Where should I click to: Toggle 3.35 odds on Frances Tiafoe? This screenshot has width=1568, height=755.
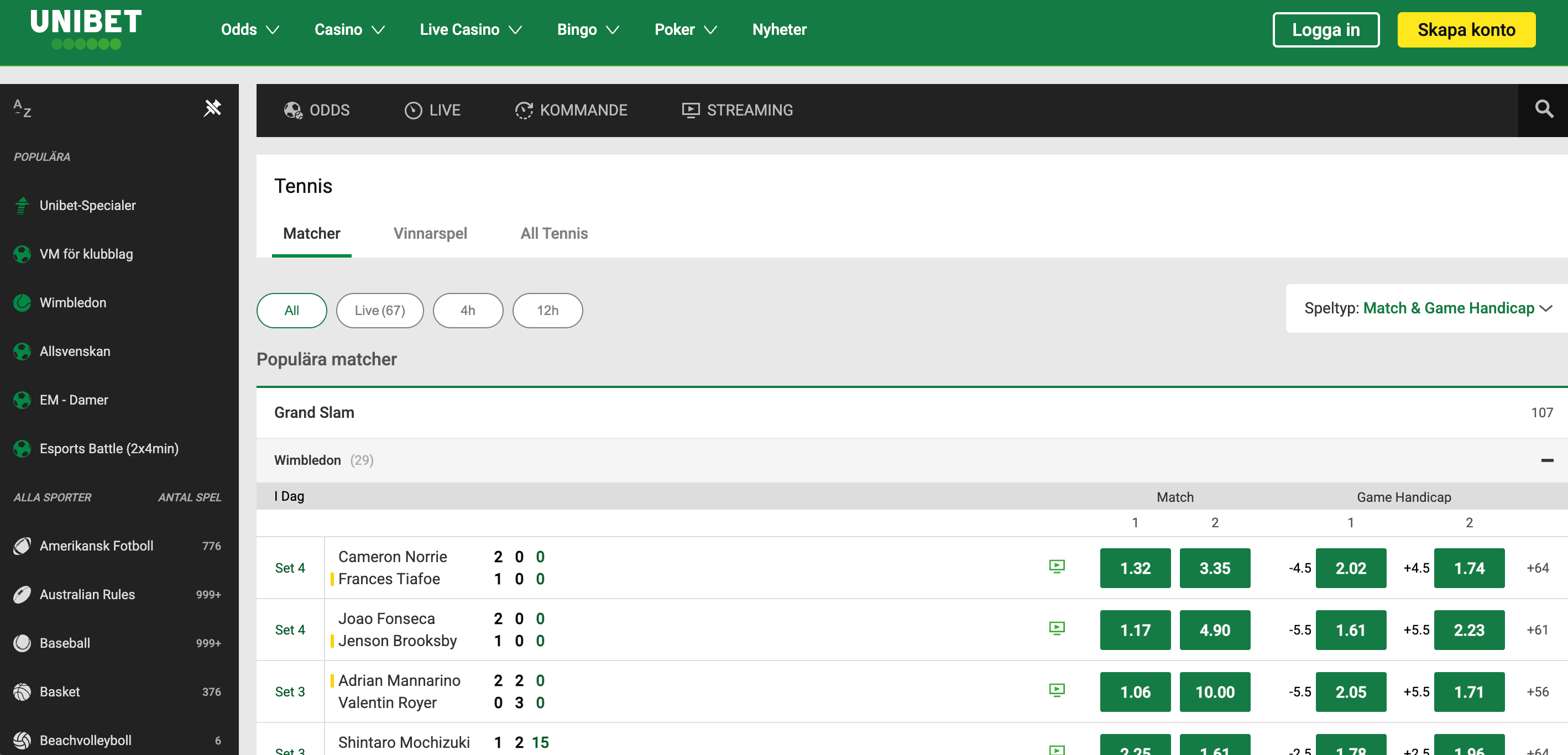pos(1215,568)
